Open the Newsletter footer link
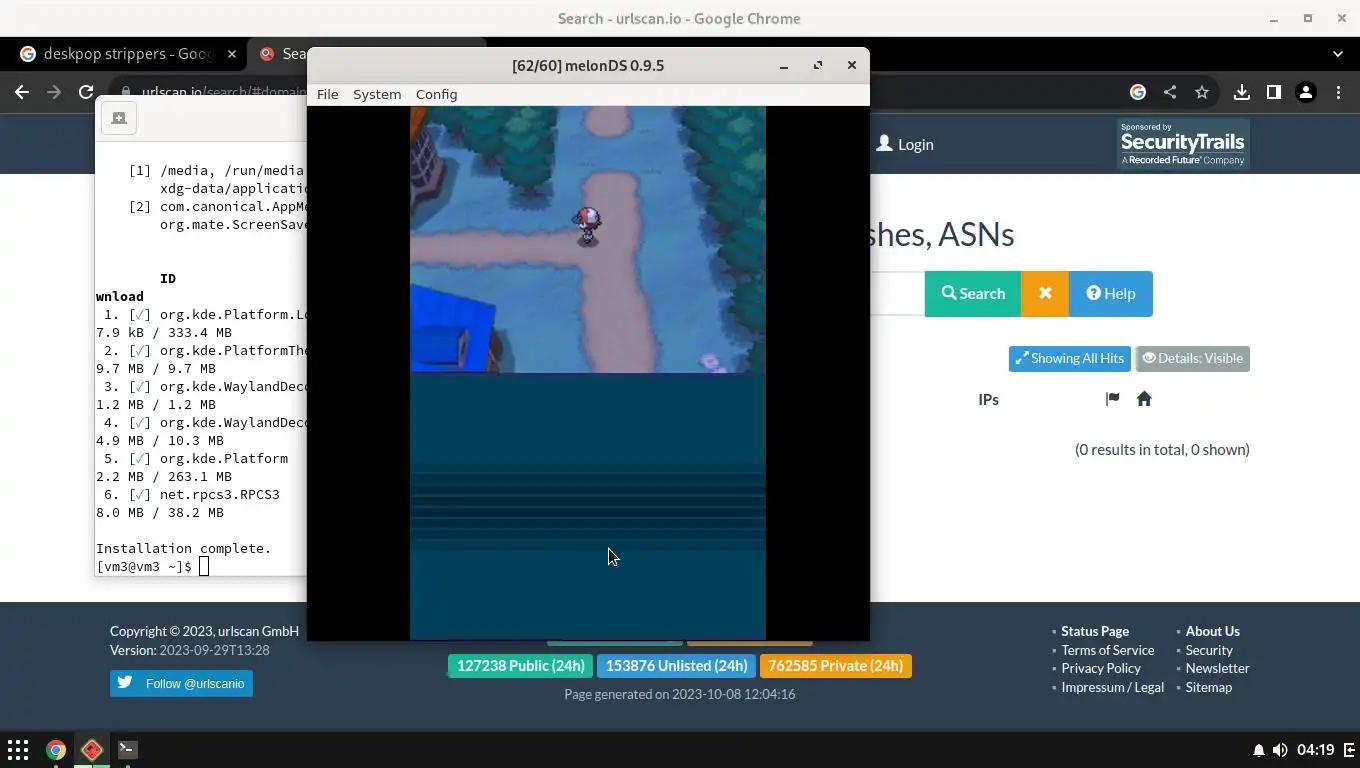 click(x=1218, y=668)
